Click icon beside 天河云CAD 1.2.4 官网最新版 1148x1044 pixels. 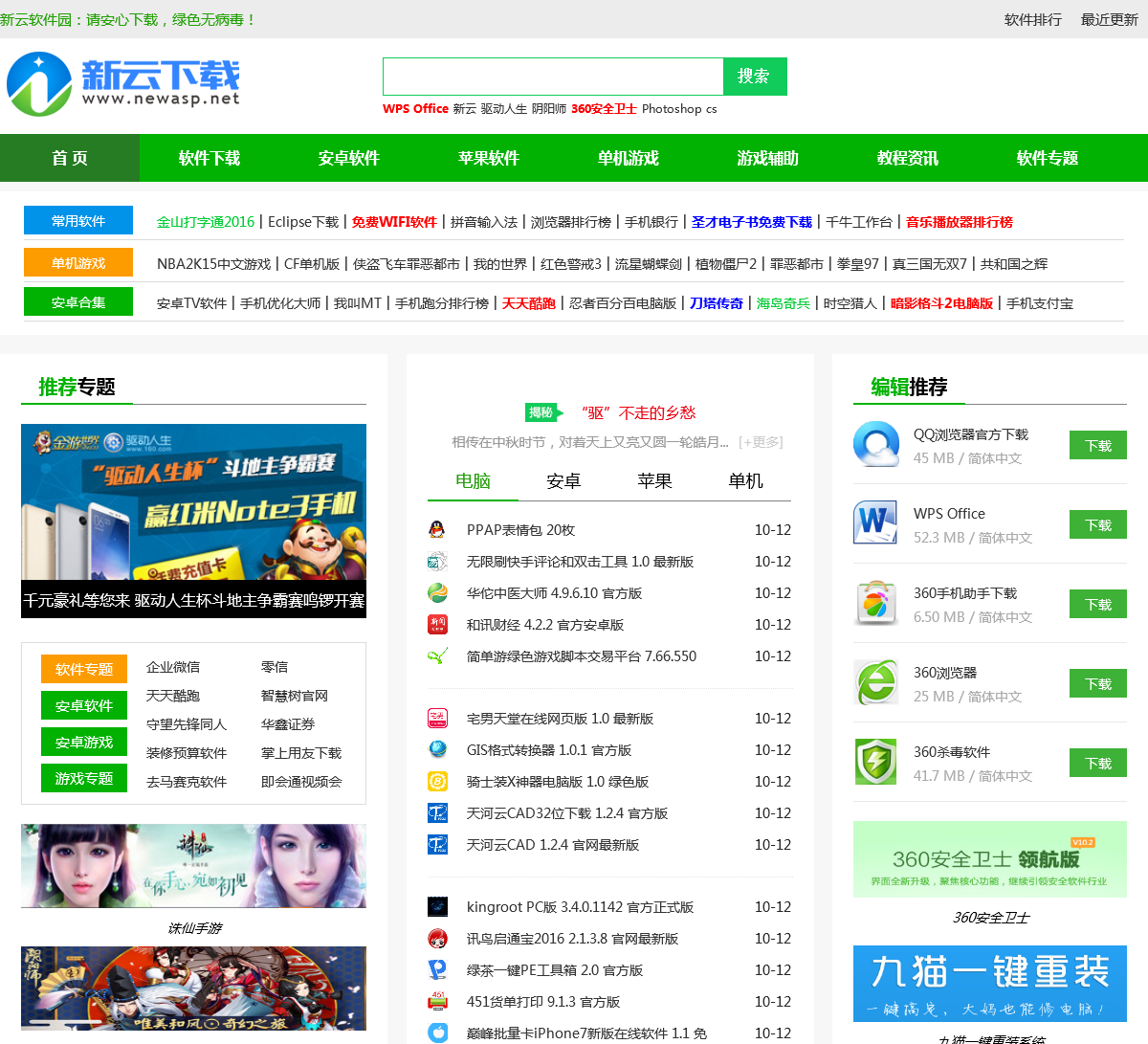(x=437, y=845)
